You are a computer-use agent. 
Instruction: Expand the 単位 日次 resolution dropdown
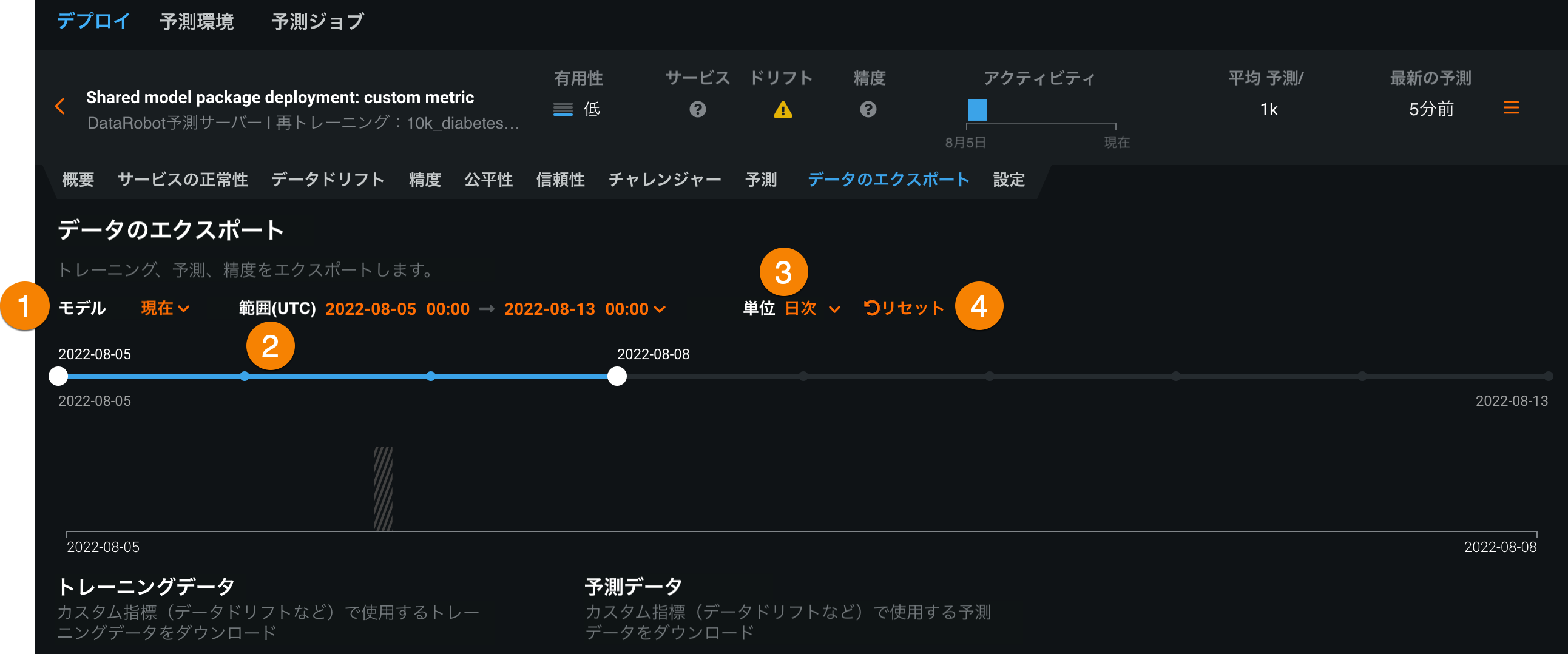coord(812,308)
